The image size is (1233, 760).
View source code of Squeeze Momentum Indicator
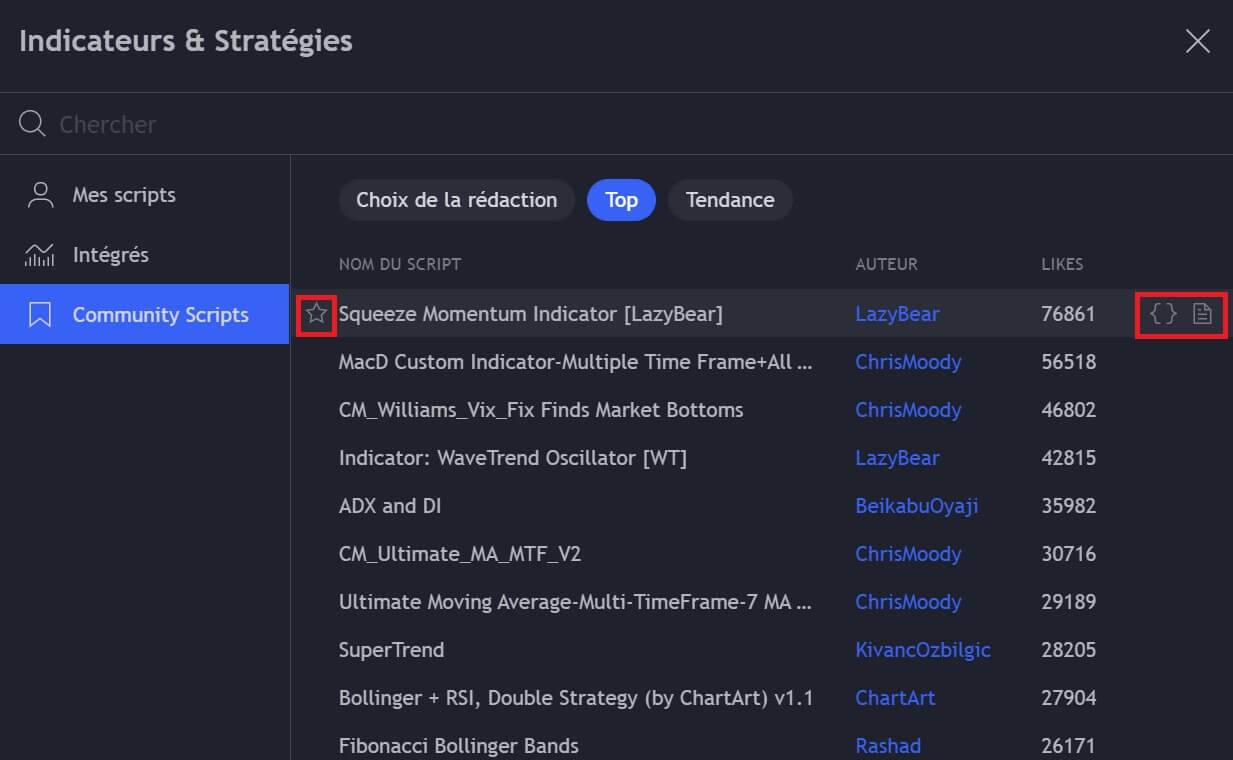pos(1163,314)
